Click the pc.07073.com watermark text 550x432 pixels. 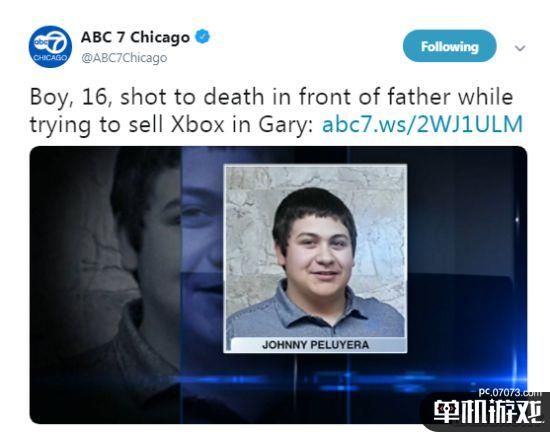[510, 392]
